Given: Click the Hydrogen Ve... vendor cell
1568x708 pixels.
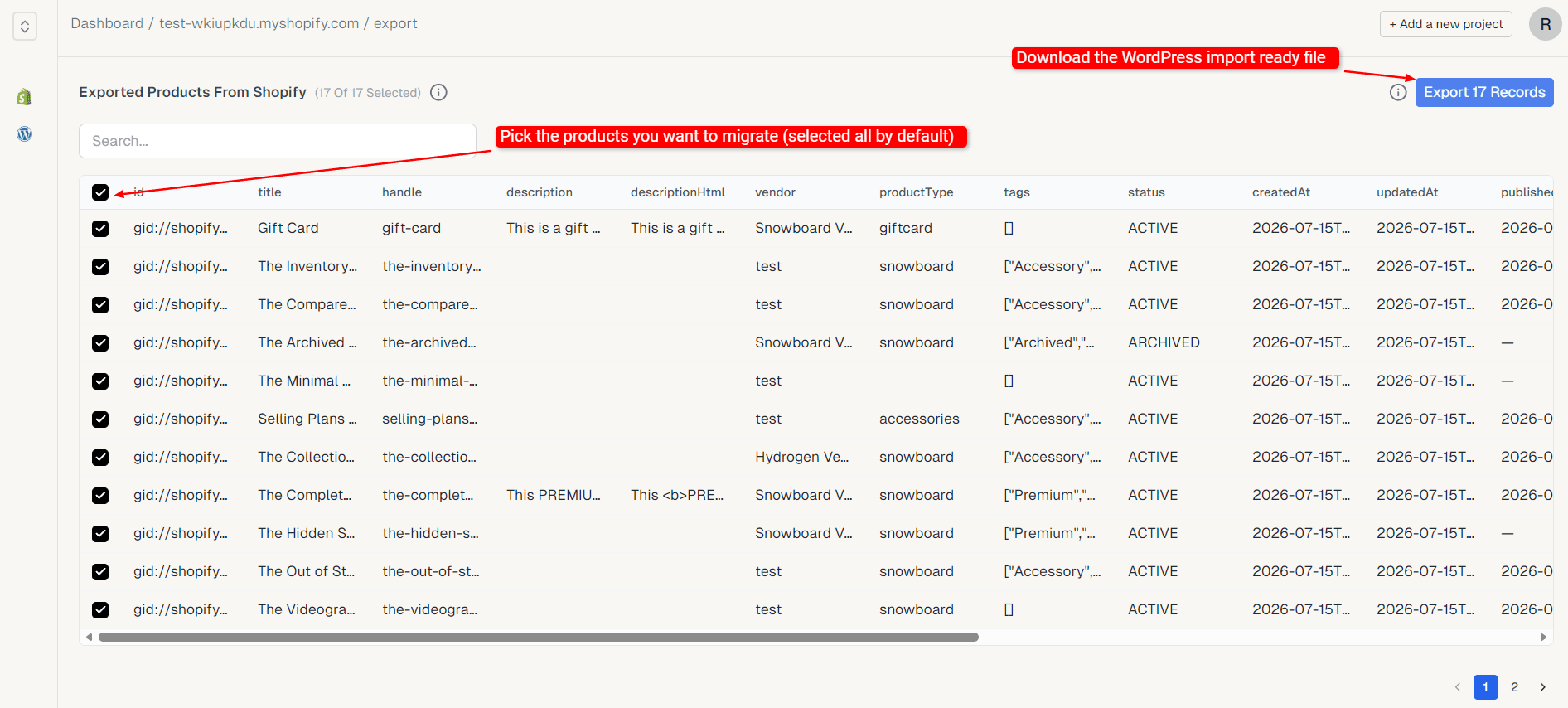Looking at the screenshot, I should (x=802, y=457).
